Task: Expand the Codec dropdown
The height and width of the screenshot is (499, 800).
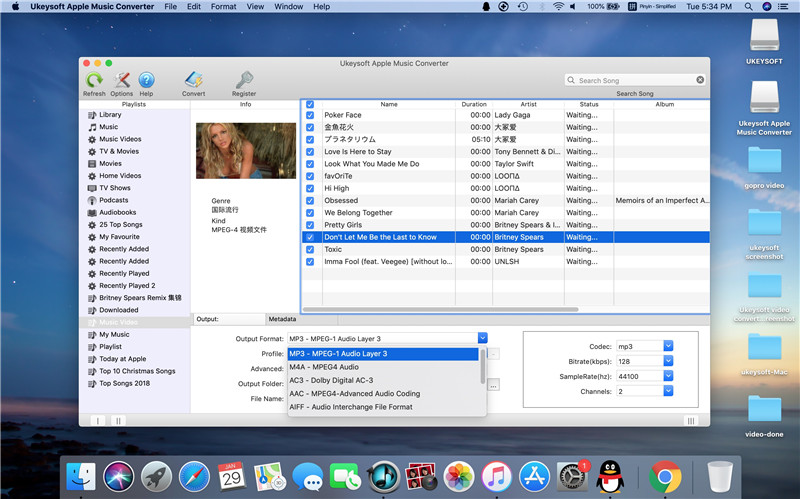Action: click(x=668, y=346)
